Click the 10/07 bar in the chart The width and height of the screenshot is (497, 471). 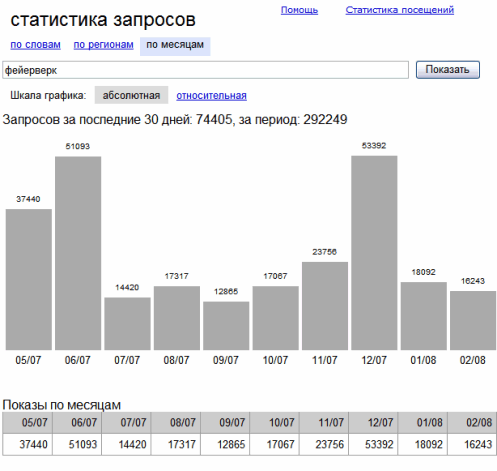275,318
